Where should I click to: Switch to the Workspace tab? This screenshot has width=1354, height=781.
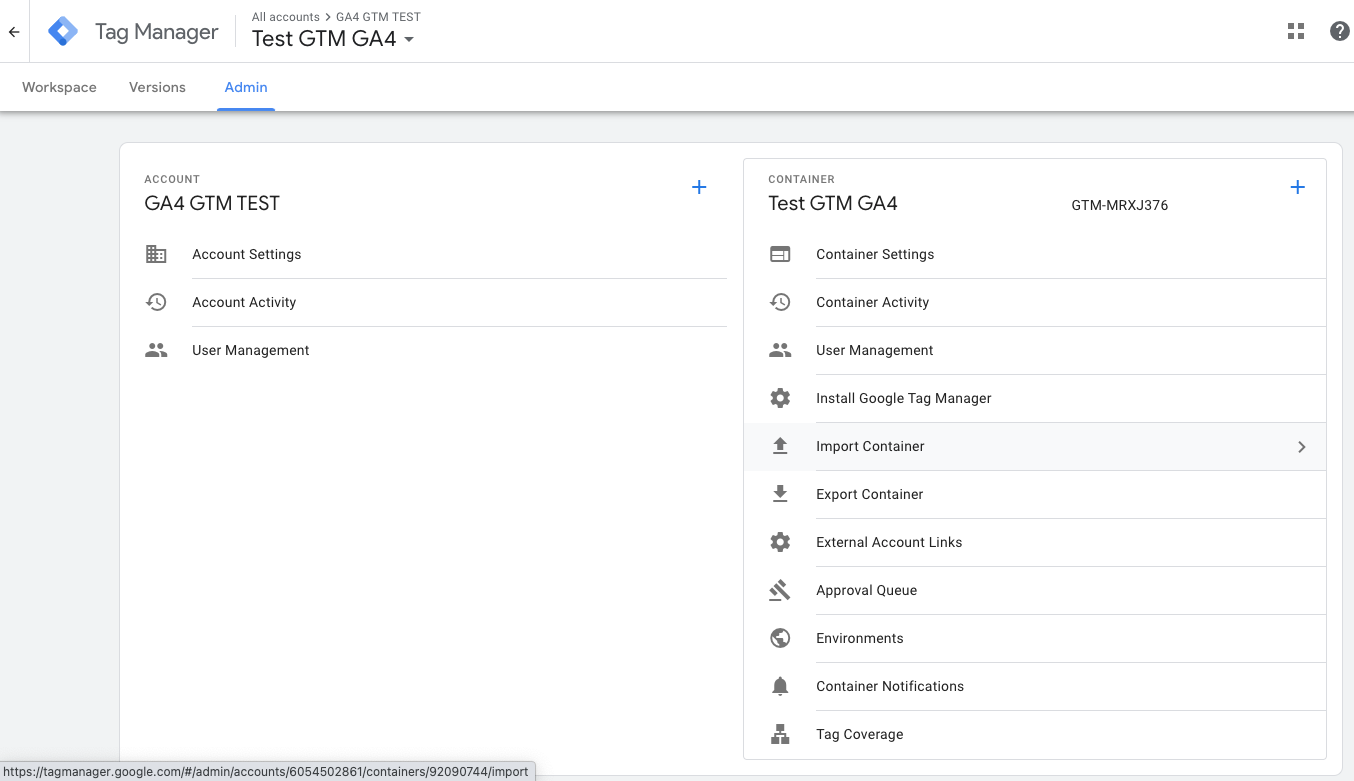point(59,87)
